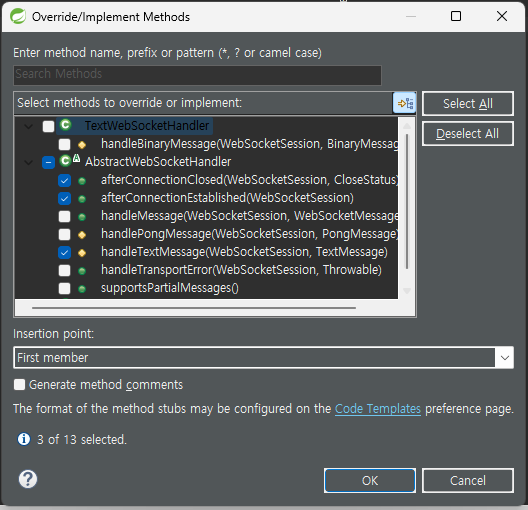This screenshot has width=528, height=510.
Task: Click the Spring leaf icon in title bar
Action: (18, 16)
